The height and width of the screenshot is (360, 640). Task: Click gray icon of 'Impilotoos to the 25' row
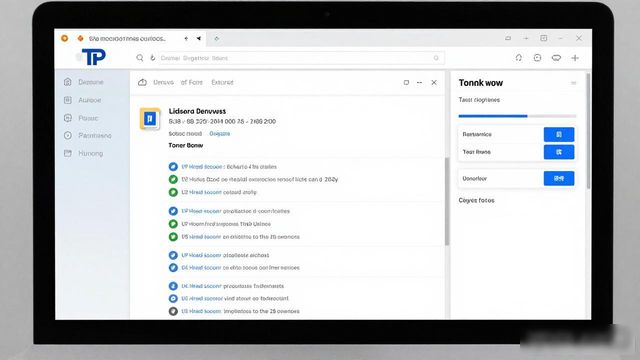pyautogui.click(x=173, y=311)
